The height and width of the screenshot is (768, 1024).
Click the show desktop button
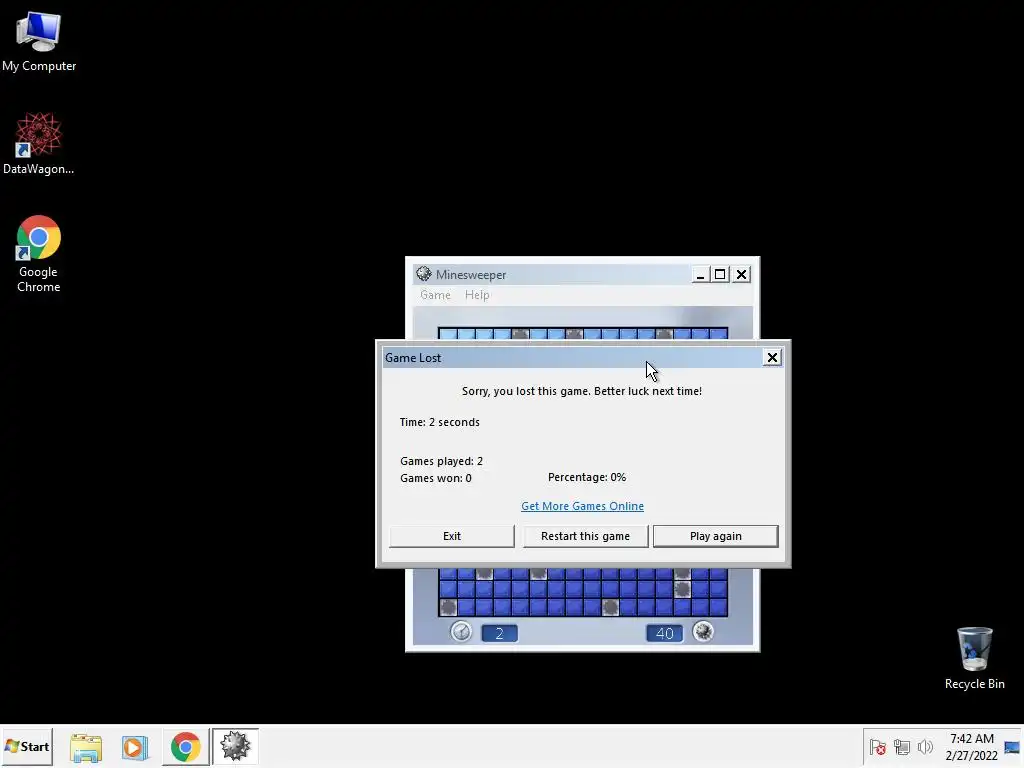(x=1012, y=747)
